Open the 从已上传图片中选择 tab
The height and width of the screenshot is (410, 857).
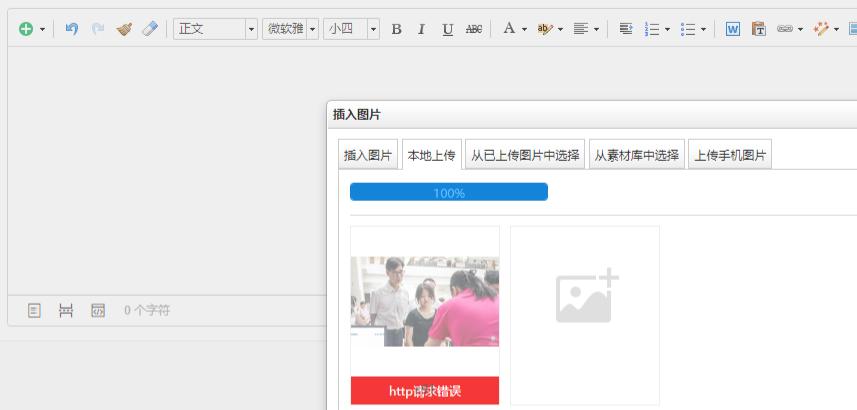[x=525, y=155]
